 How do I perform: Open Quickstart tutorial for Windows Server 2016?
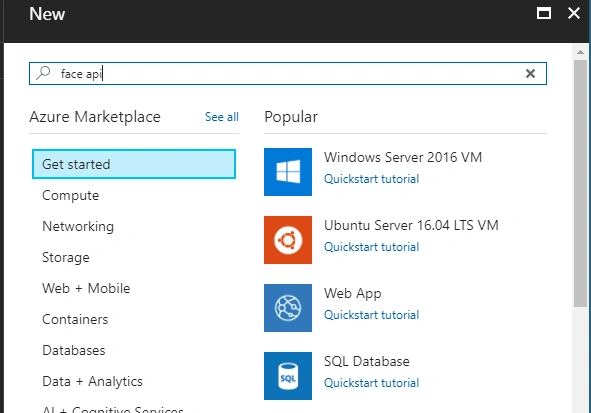tap(371, 179)
